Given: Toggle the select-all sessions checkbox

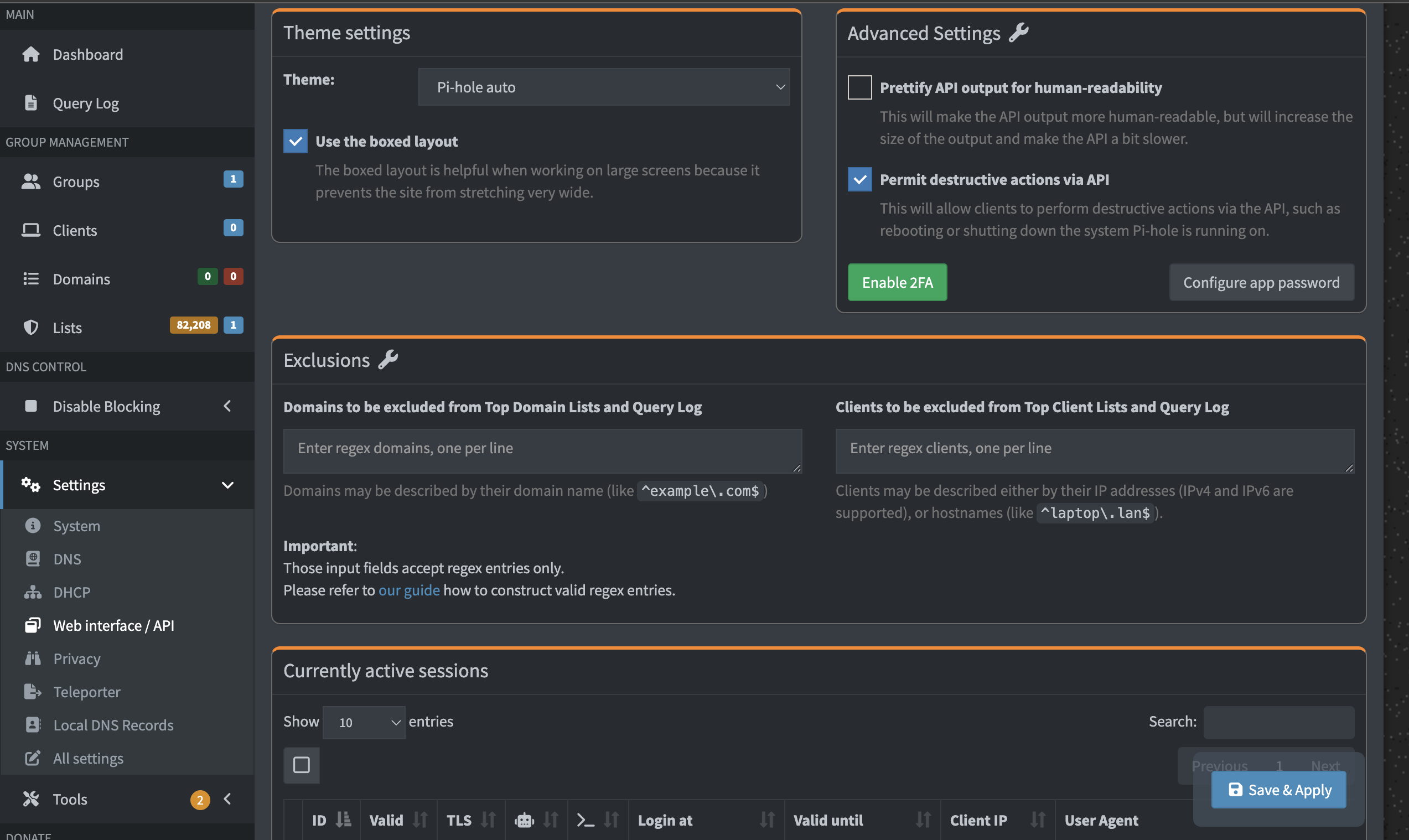Looking at the screenshot, I should click(x=302, y=765).
